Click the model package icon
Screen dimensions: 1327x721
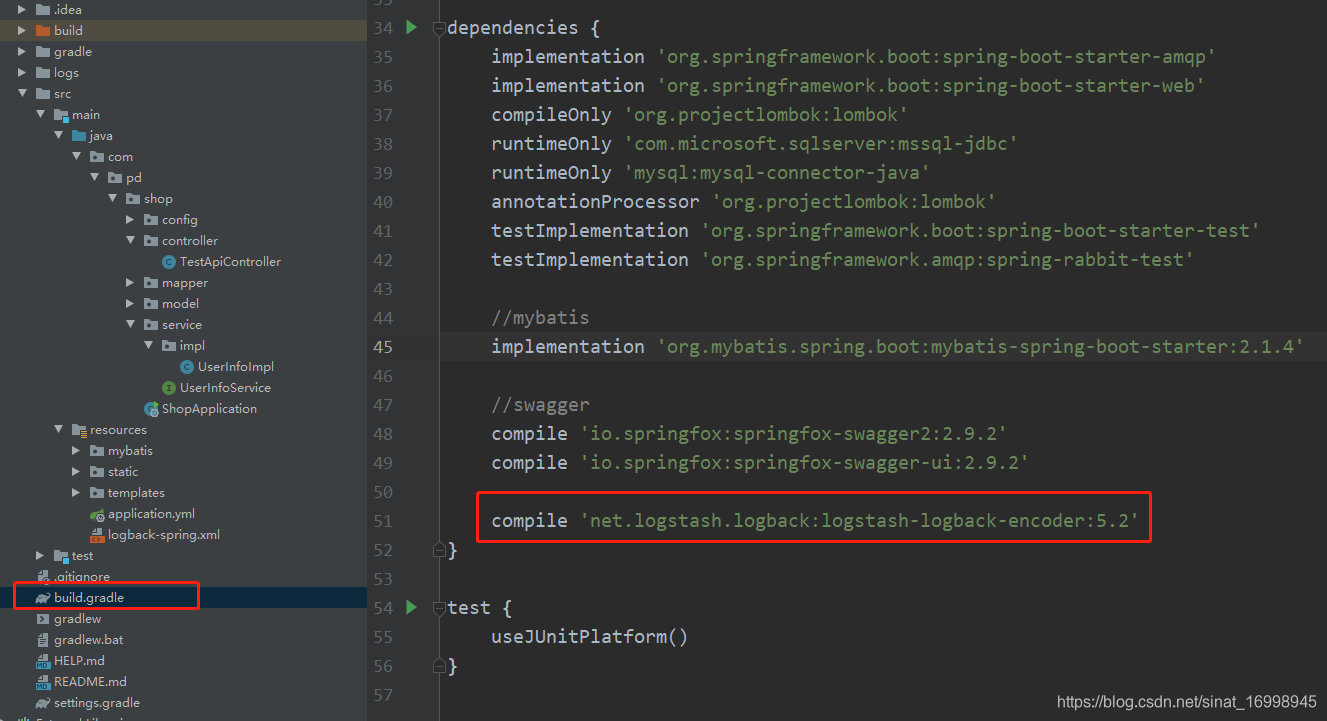coord(151,303)
